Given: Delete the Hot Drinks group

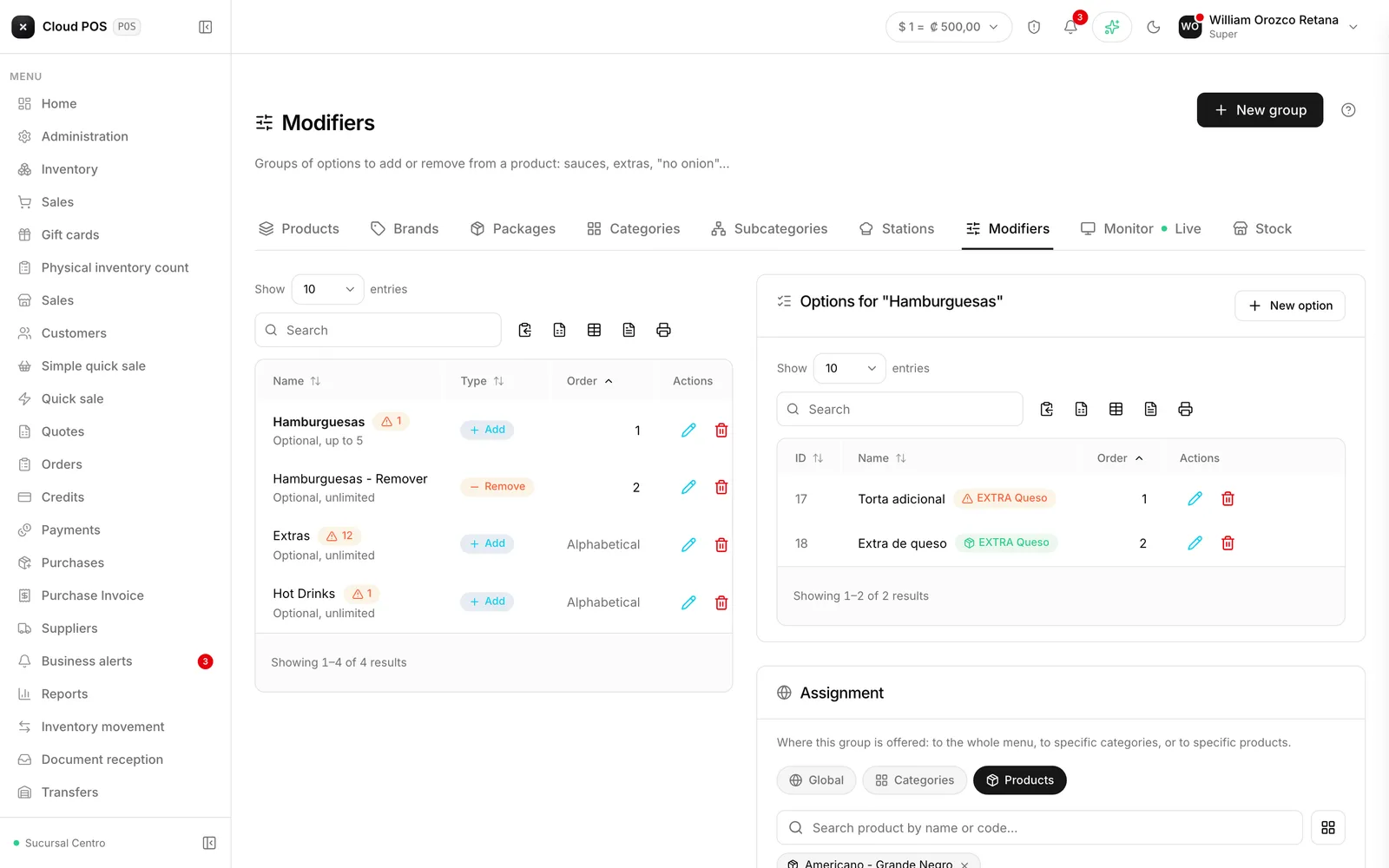Looking at the screenshot, I should pos(721,602).
